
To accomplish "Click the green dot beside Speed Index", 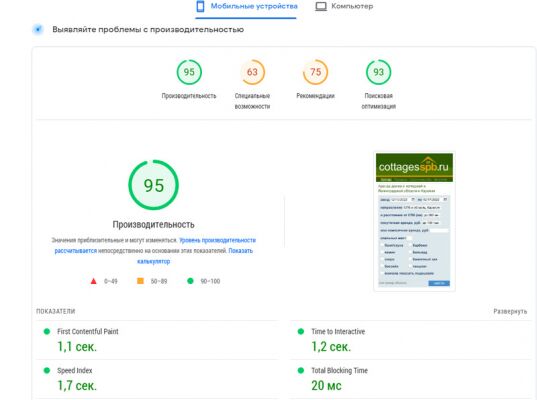I will pyautogui.click(x=47, y=370).
